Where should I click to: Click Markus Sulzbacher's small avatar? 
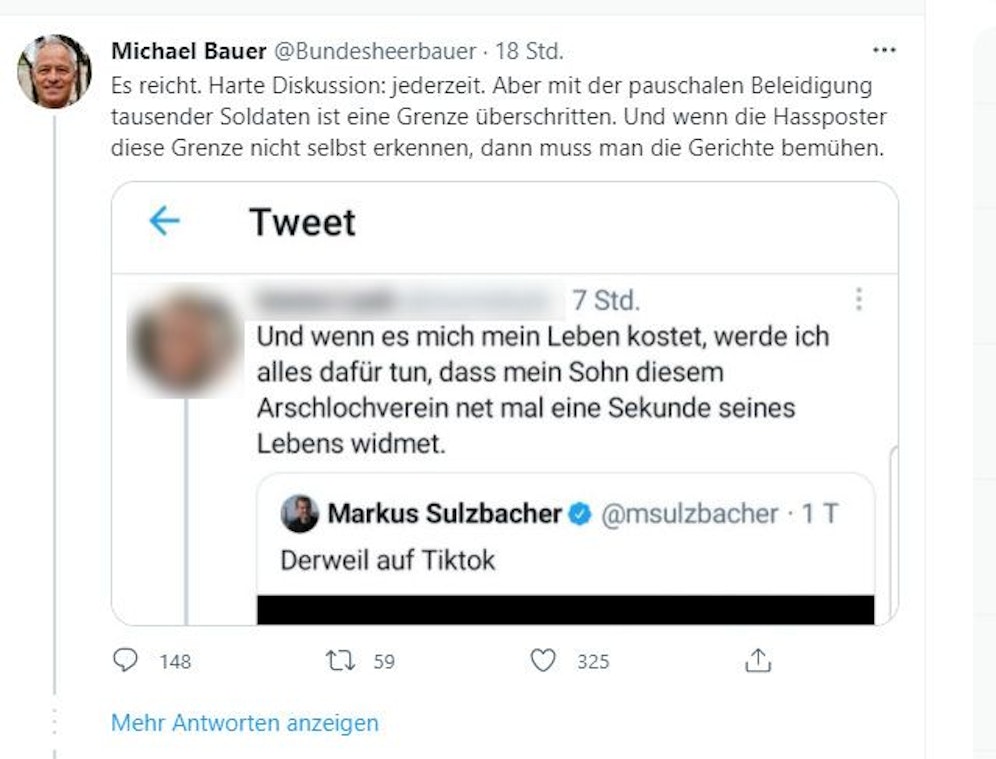[299, 514]
